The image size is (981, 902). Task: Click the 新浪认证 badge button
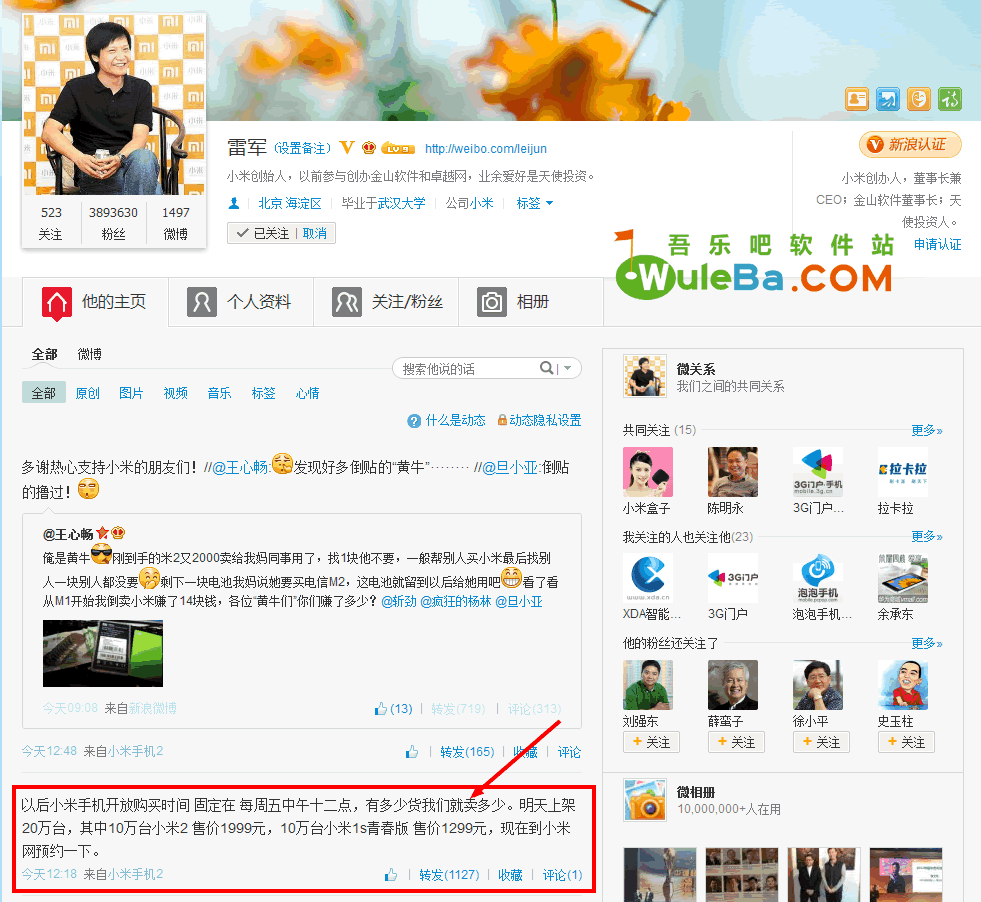[x=910, y=145]
